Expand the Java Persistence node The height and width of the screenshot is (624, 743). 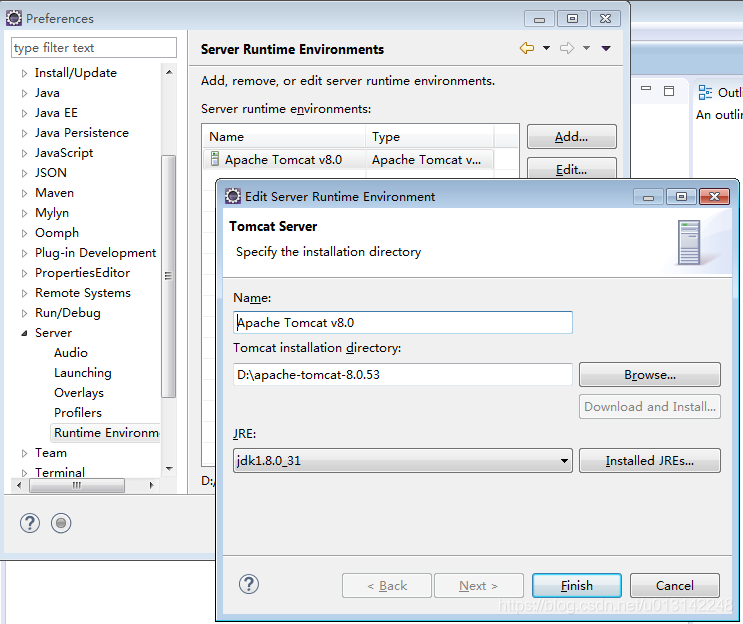pyautogui.click(x=25, y=134)
